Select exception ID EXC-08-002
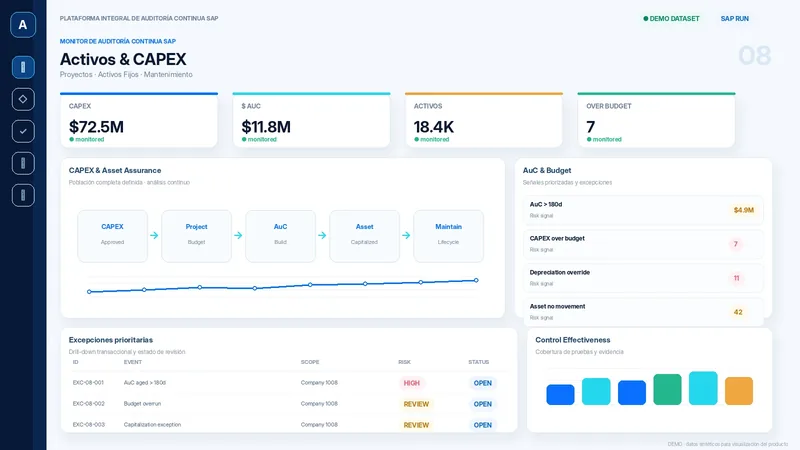 click(88, 404)
